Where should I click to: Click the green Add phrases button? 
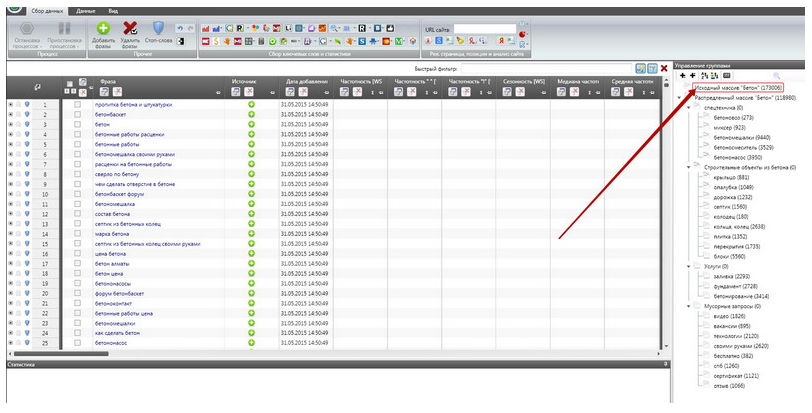pyautogui.click(x=103, y=29)
